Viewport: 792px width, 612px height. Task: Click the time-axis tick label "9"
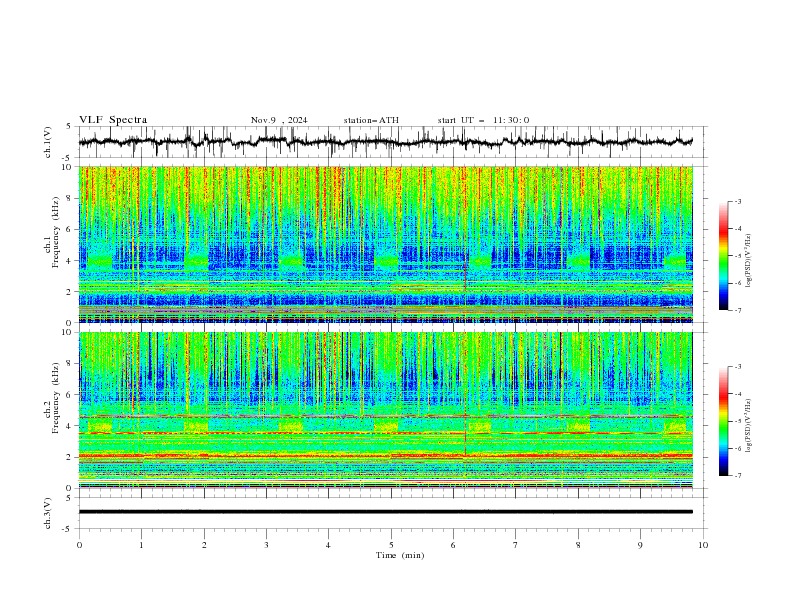640,545
